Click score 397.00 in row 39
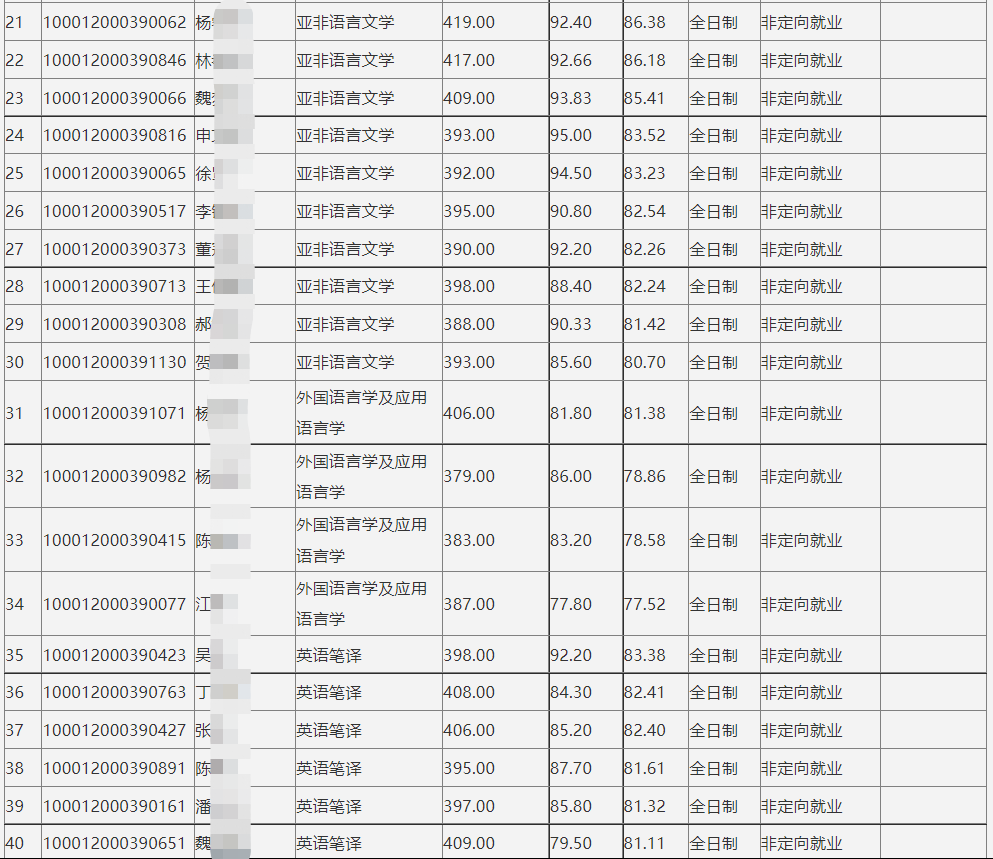The image size is (993, 859). pos(469,806)
